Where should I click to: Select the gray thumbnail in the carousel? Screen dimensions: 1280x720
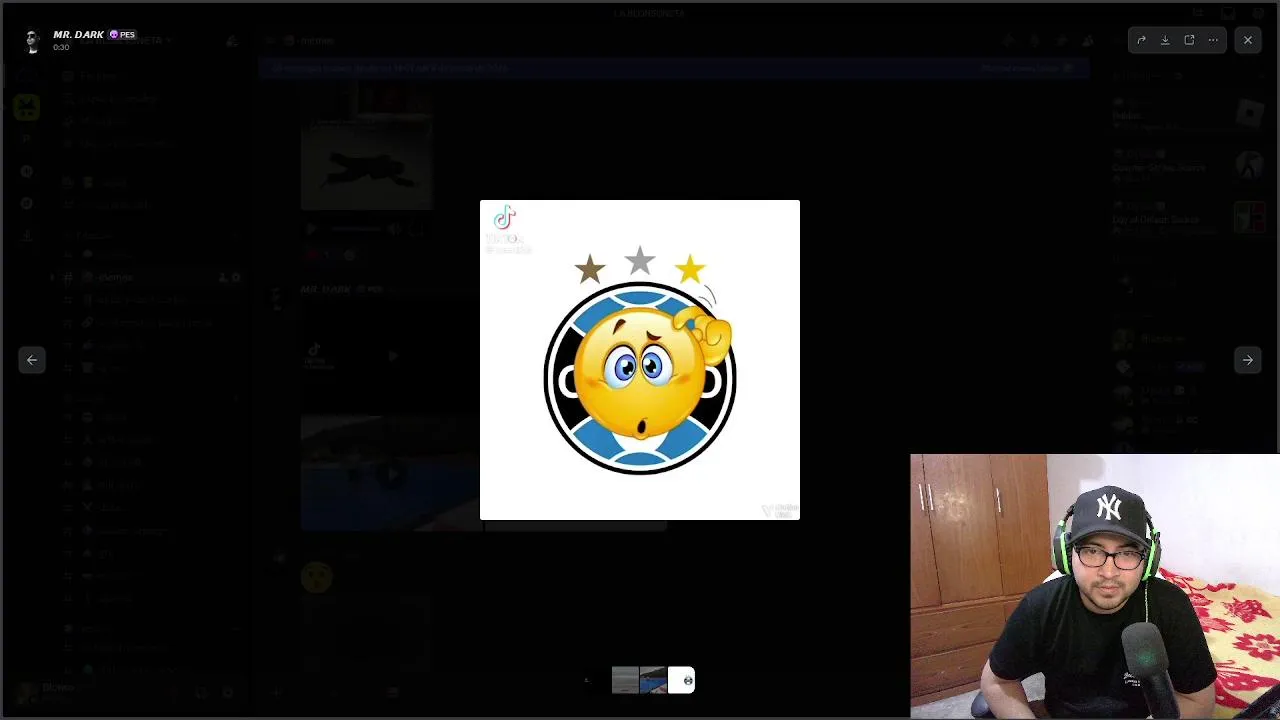point(625,681)
